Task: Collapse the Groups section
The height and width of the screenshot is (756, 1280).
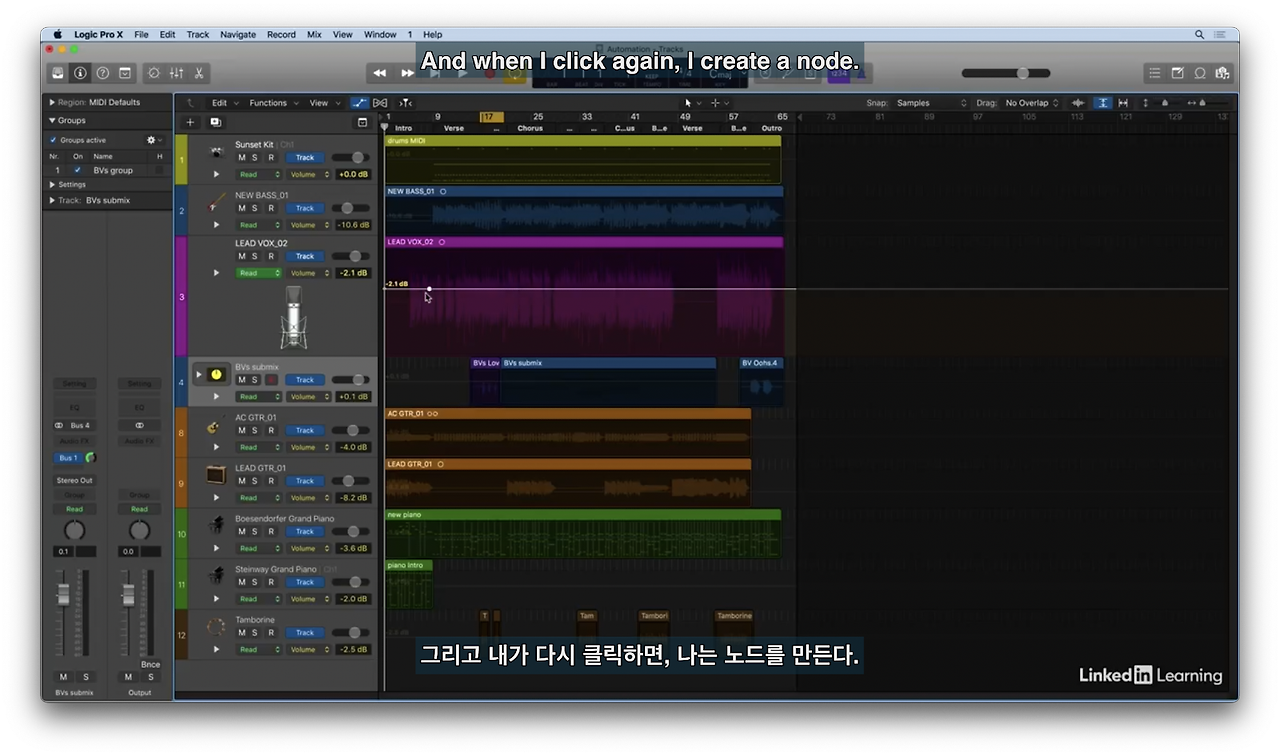Action: pyautogui.click(x=53, y=120)
